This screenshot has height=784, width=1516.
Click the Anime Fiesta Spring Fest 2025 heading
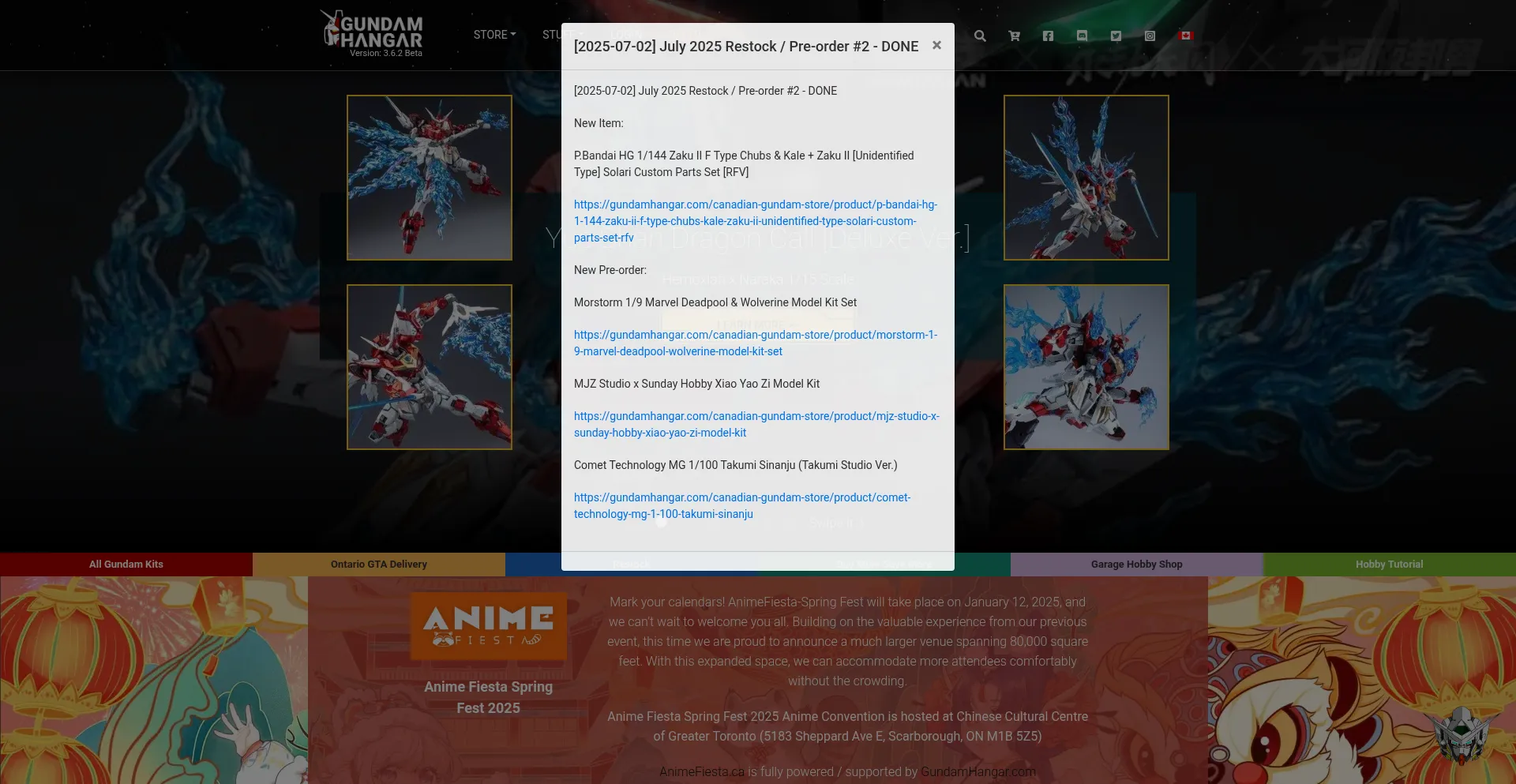point(488,697)
